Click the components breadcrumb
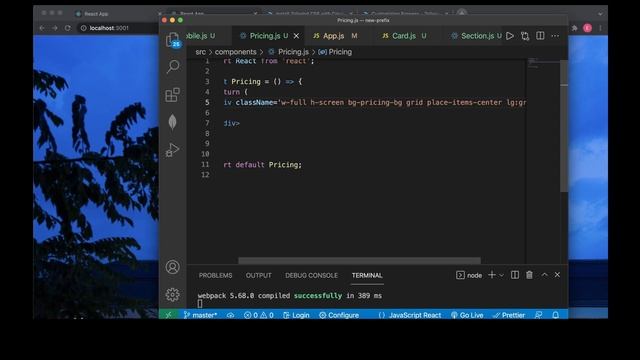Viewport: 640px width, 360px height. tap(236, 52)
